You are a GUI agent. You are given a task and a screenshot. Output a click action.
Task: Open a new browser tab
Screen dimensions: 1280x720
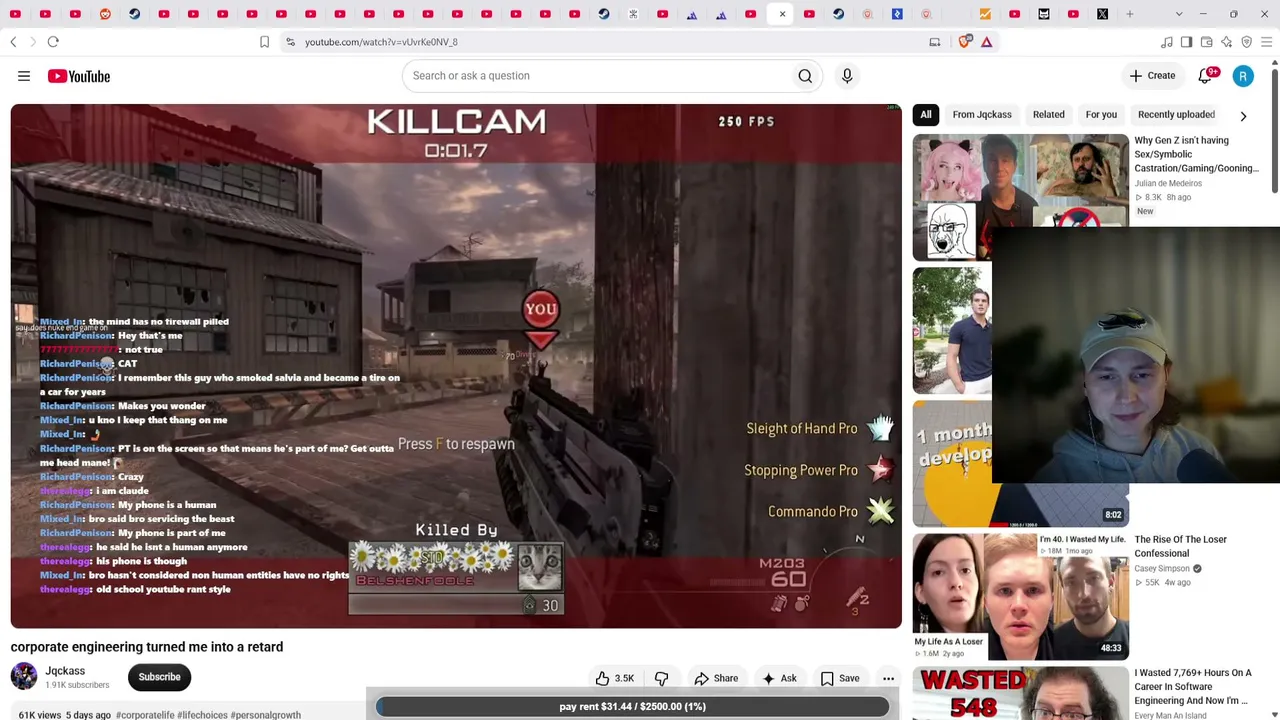[1130, 14]
